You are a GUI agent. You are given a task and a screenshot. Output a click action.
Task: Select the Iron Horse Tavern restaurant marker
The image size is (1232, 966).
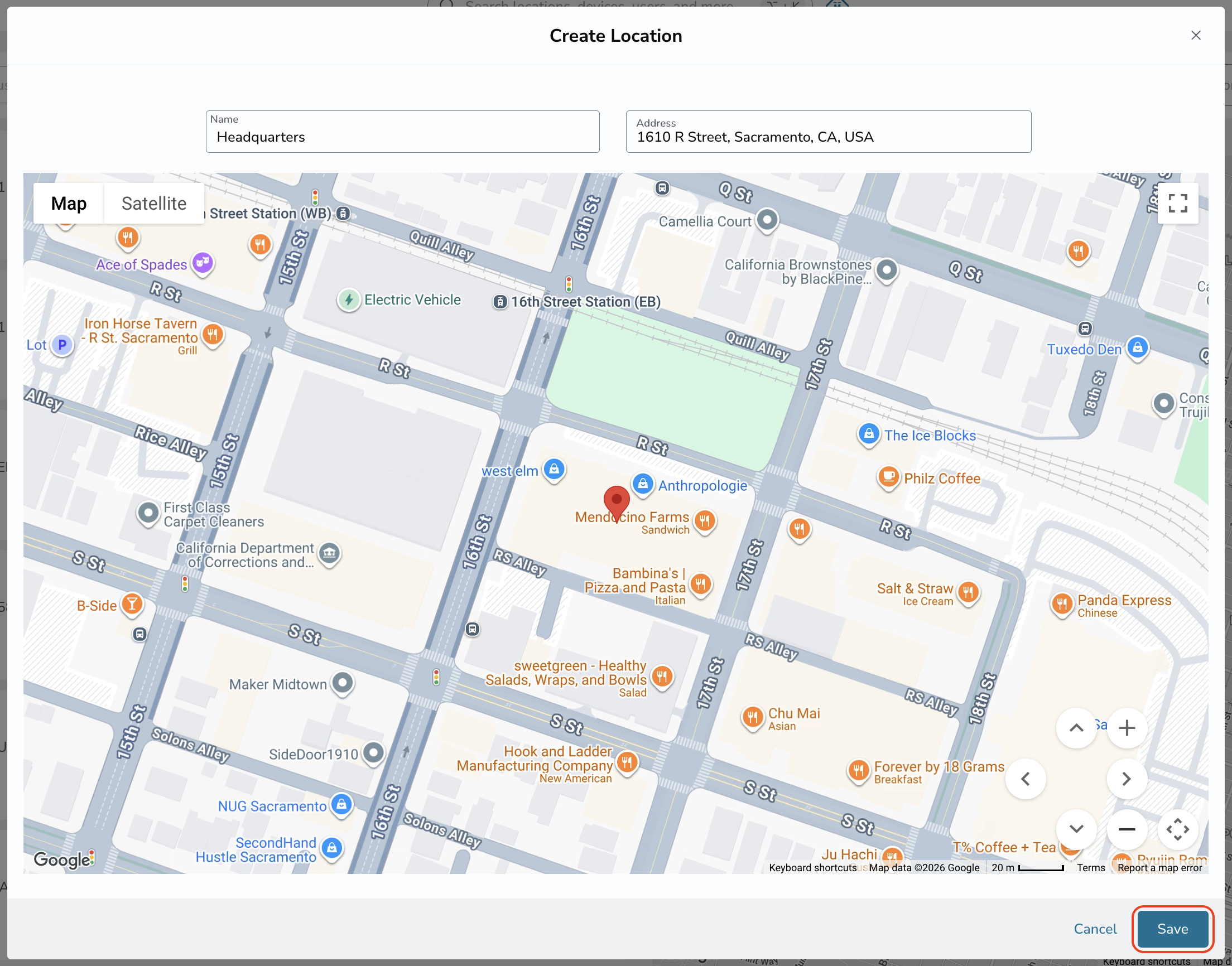coord(212,335)
